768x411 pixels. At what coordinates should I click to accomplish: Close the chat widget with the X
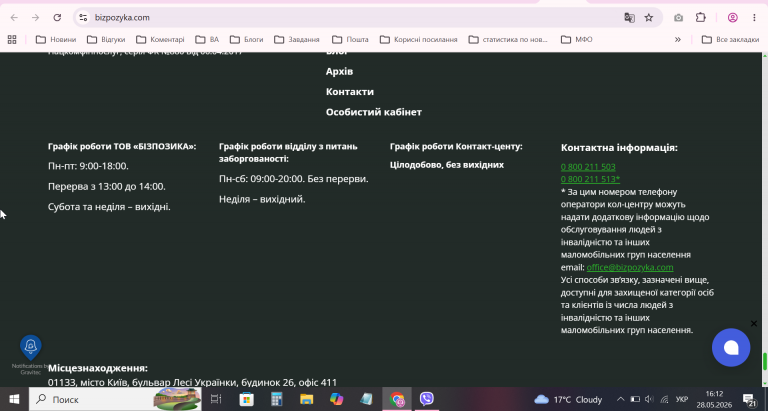[x=754, y=323]
